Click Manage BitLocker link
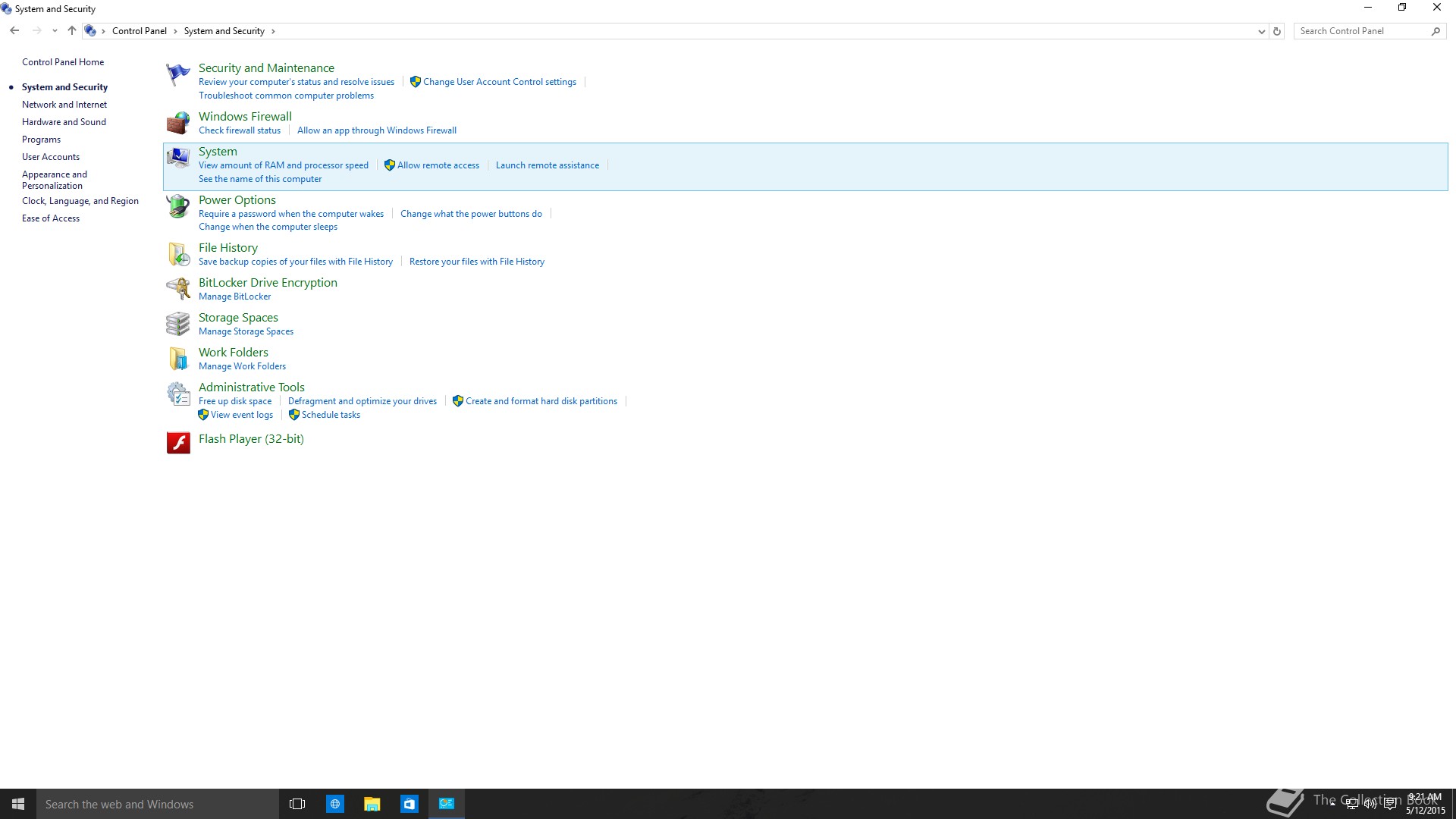Screen dimensions: 1456x819 tap(234, 297)
